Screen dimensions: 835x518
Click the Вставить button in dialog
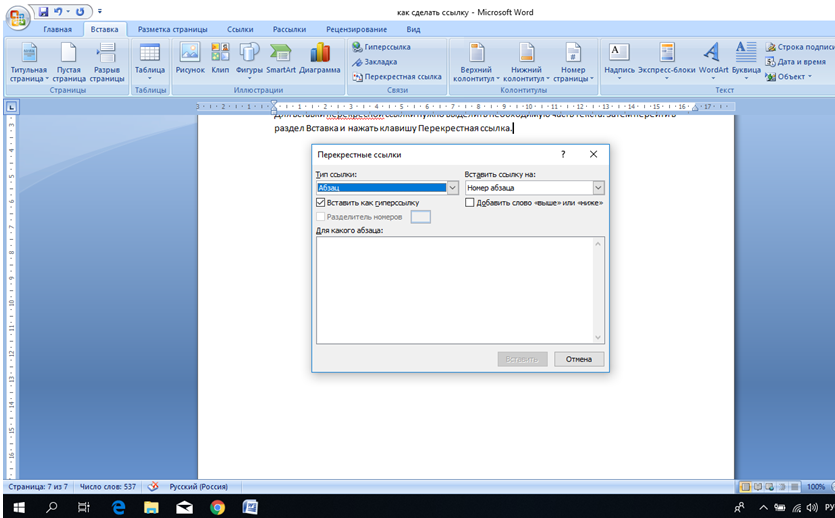[x=522, y=359]
